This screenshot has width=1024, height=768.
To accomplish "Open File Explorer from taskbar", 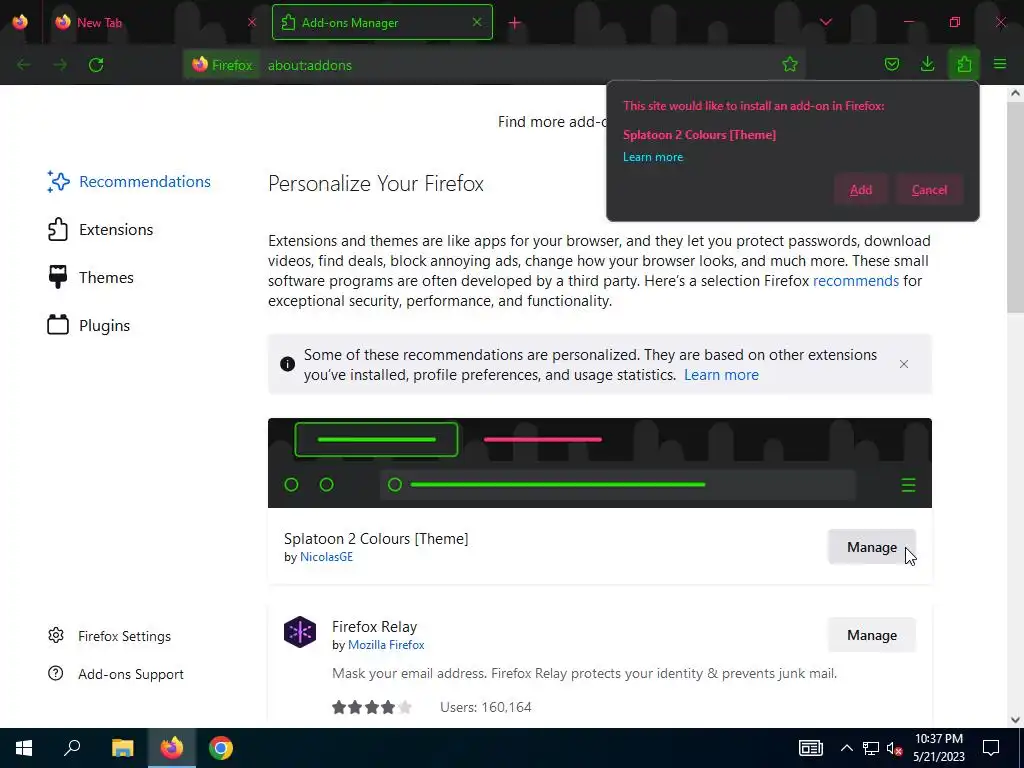I will 122,748.
